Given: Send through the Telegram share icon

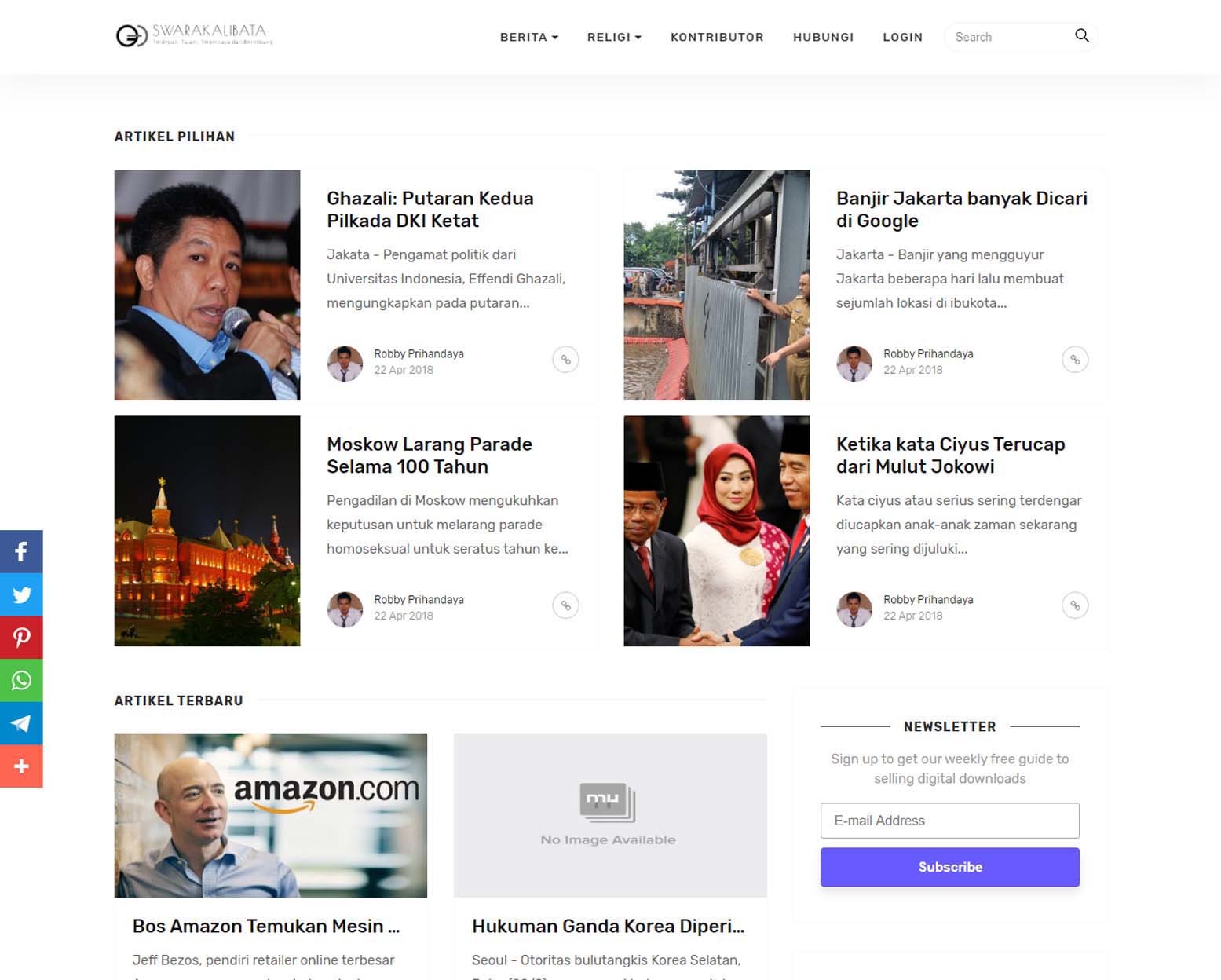Looking at the screenshot, I should pyautogui.click(x=21, y=723).
